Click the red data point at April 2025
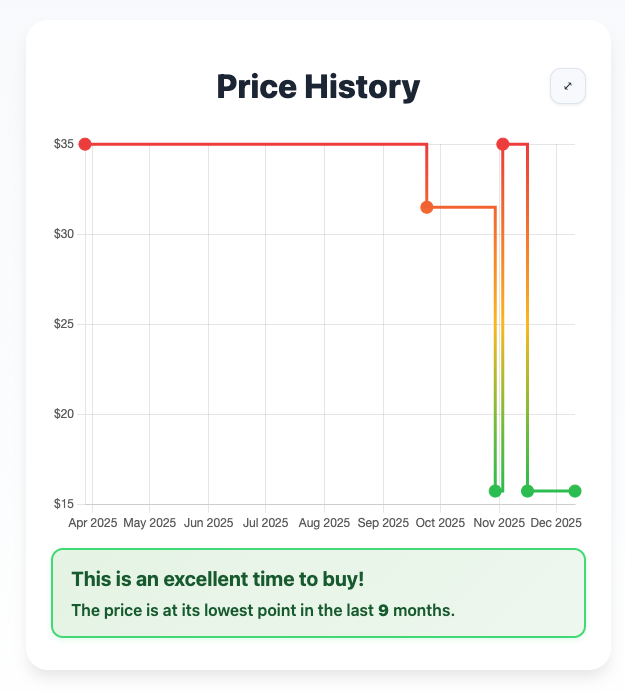Screen dimensions: 625x692 (x=85, y=144)
